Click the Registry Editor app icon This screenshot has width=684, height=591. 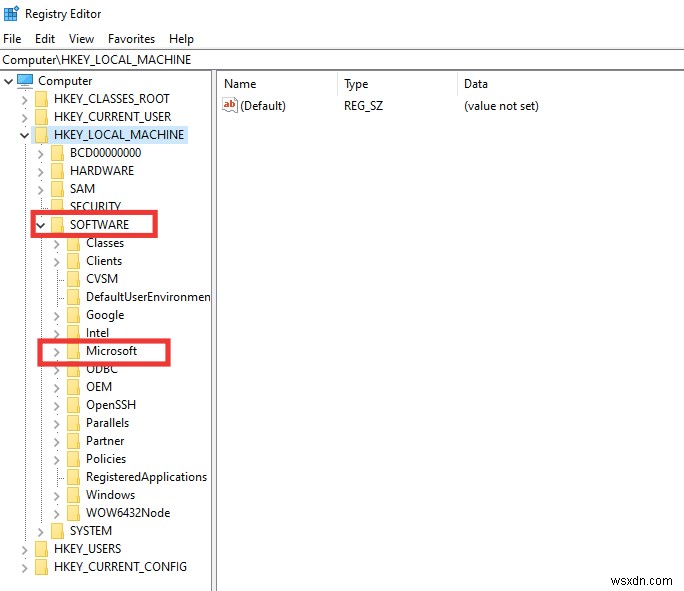click(x=11, y=14)
